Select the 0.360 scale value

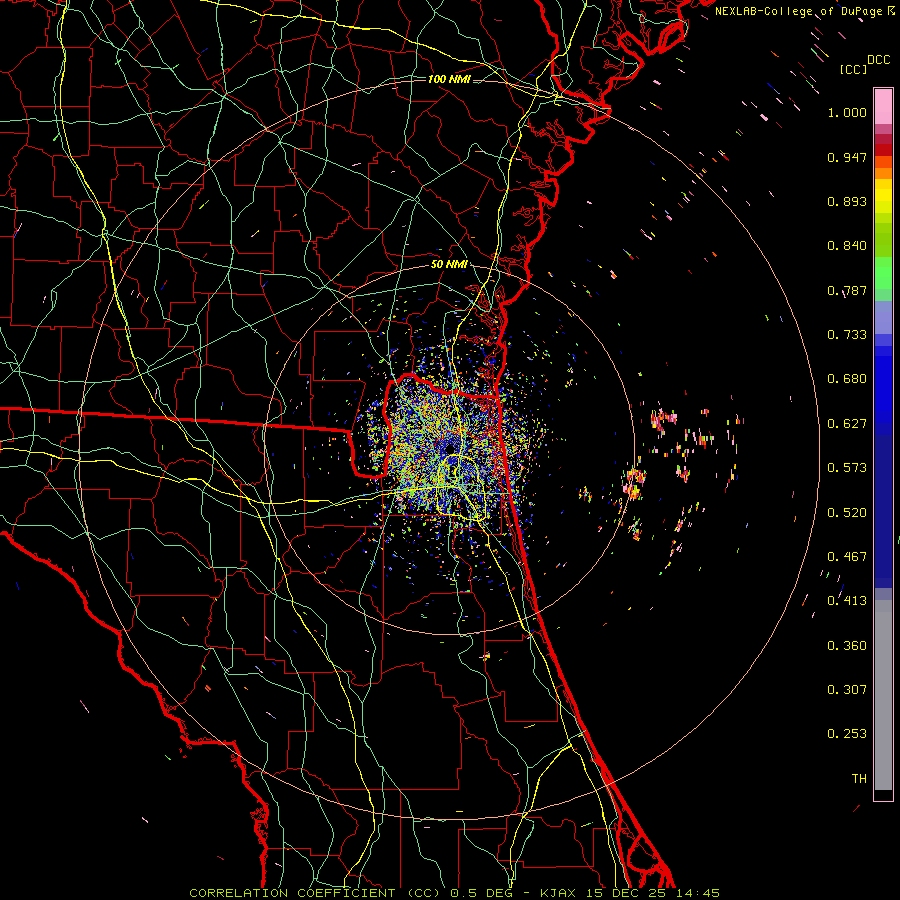(x=847, y=646)
